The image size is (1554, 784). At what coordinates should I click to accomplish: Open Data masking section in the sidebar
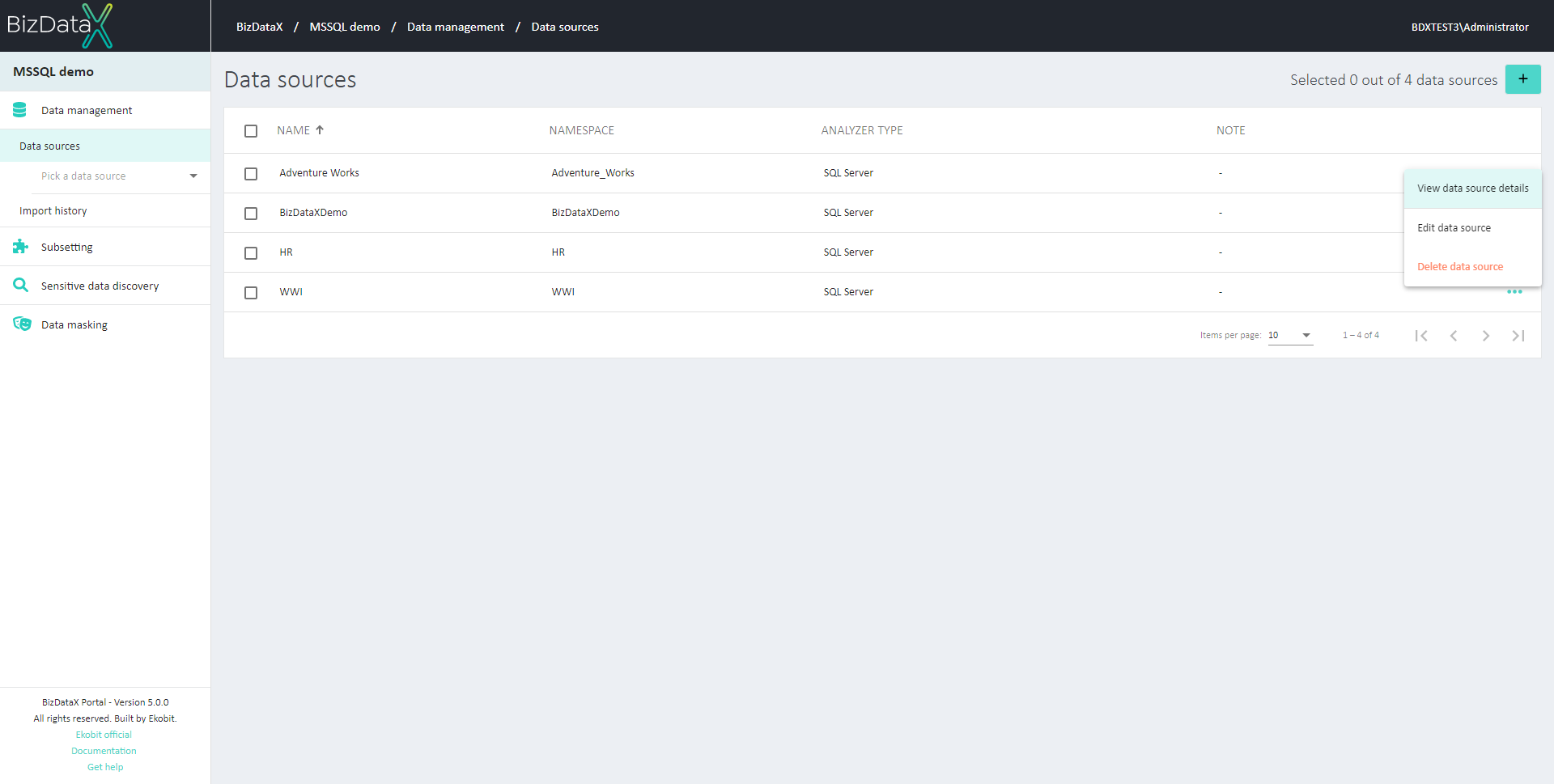pos(105,324)
